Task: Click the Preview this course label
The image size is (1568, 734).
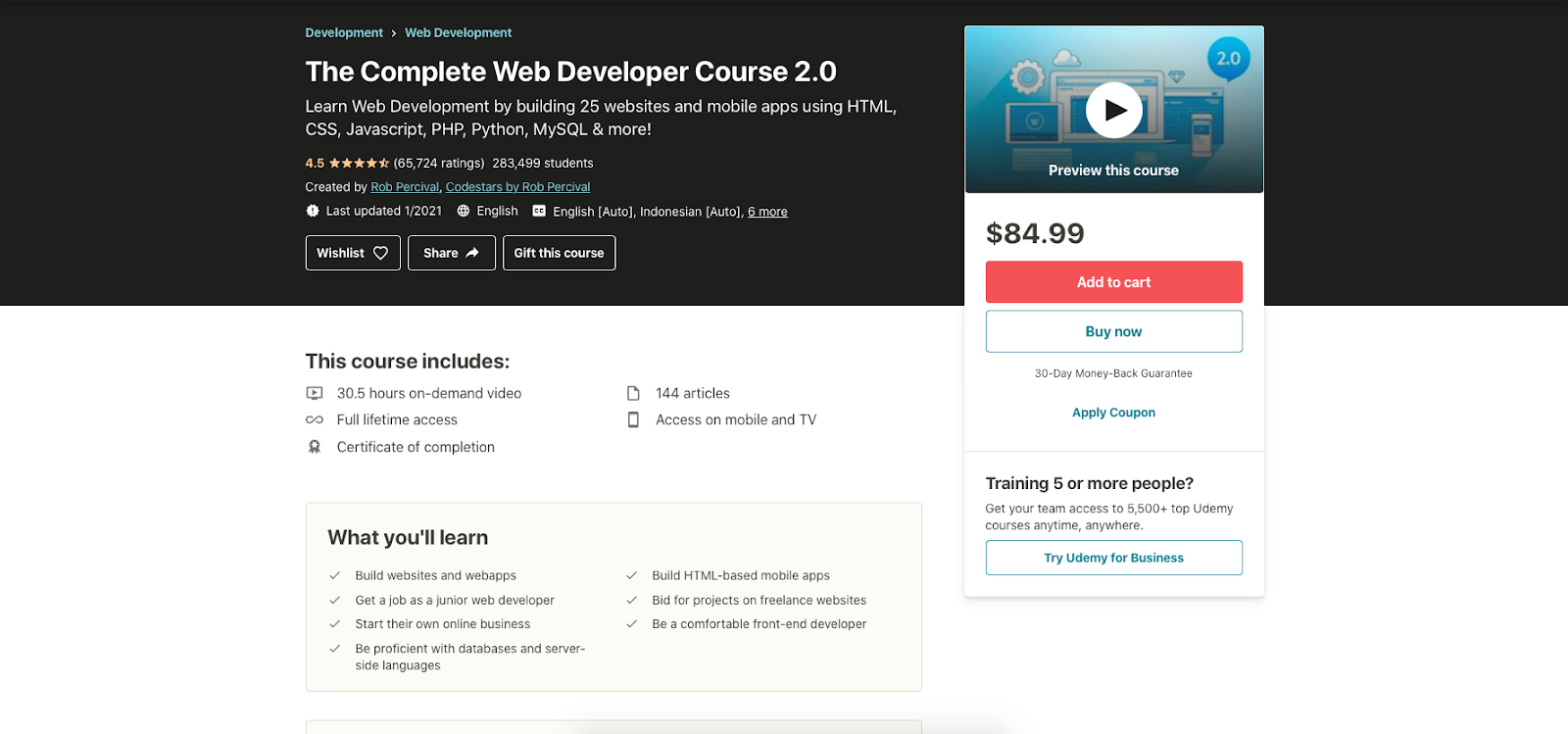Action: [1114, 171]
